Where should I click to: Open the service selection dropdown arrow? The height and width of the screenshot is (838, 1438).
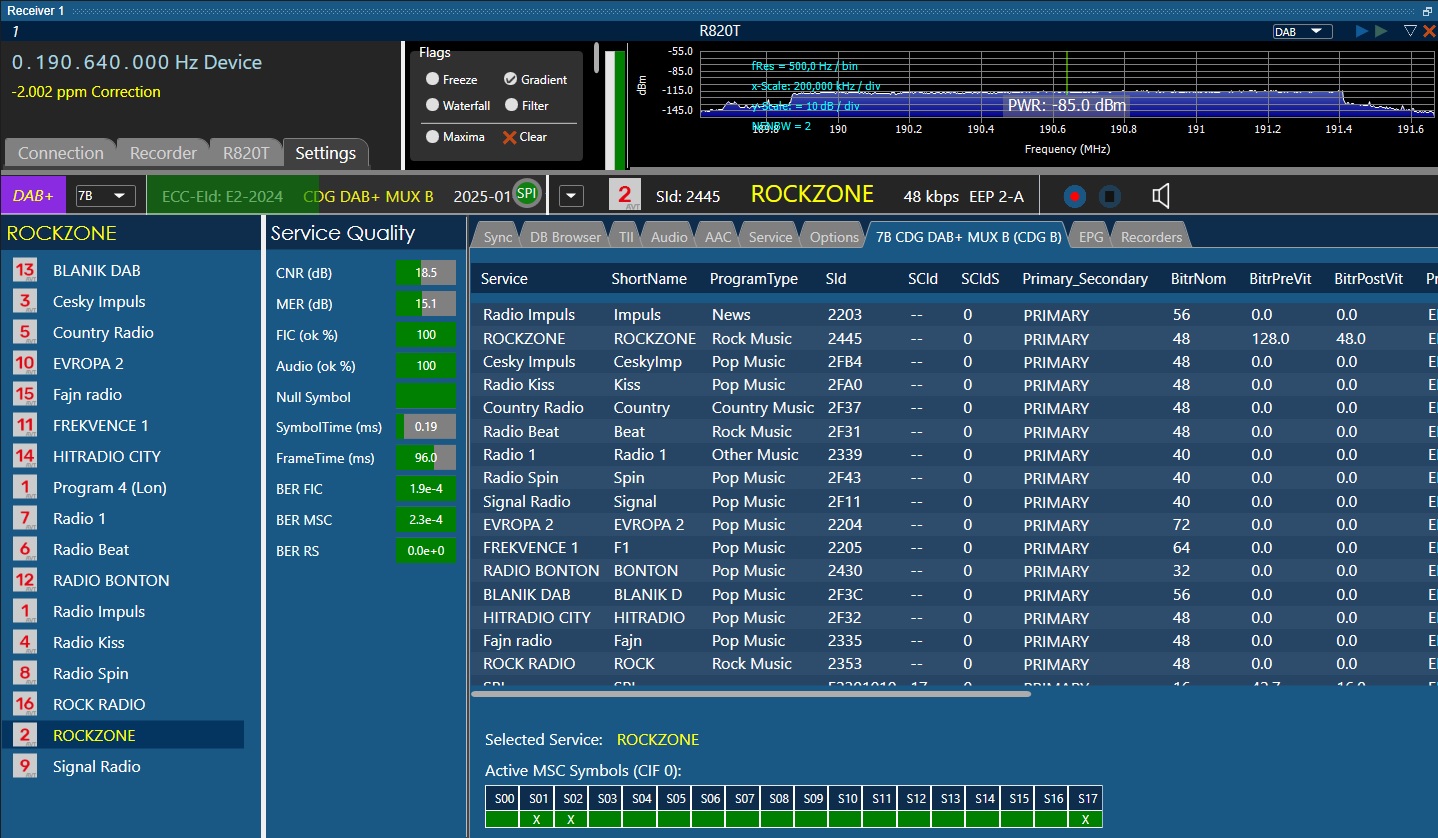tap(571, 196)
